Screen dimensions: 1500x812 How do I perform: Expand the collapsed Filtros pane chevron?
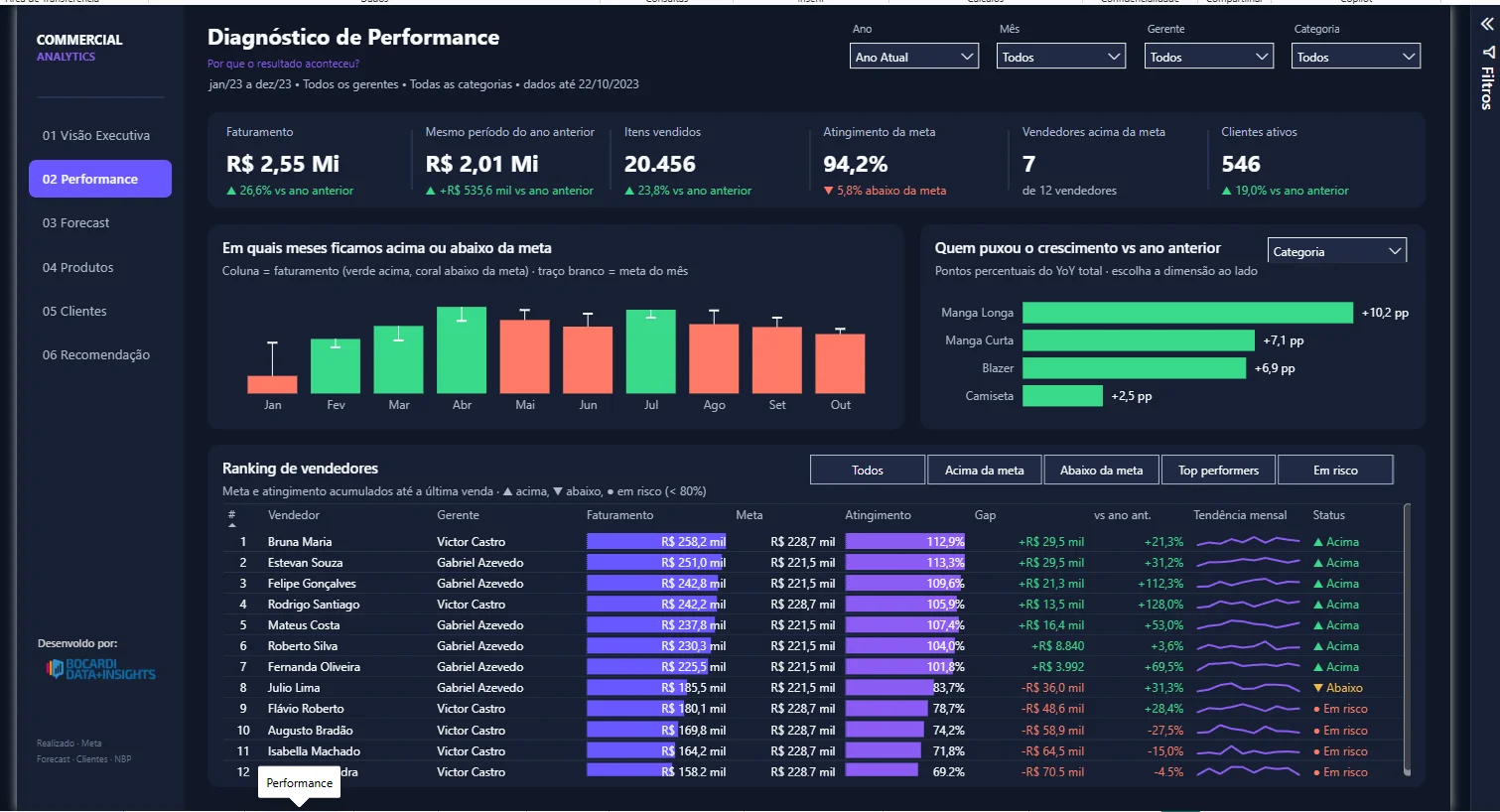[x=1487, y=24]
